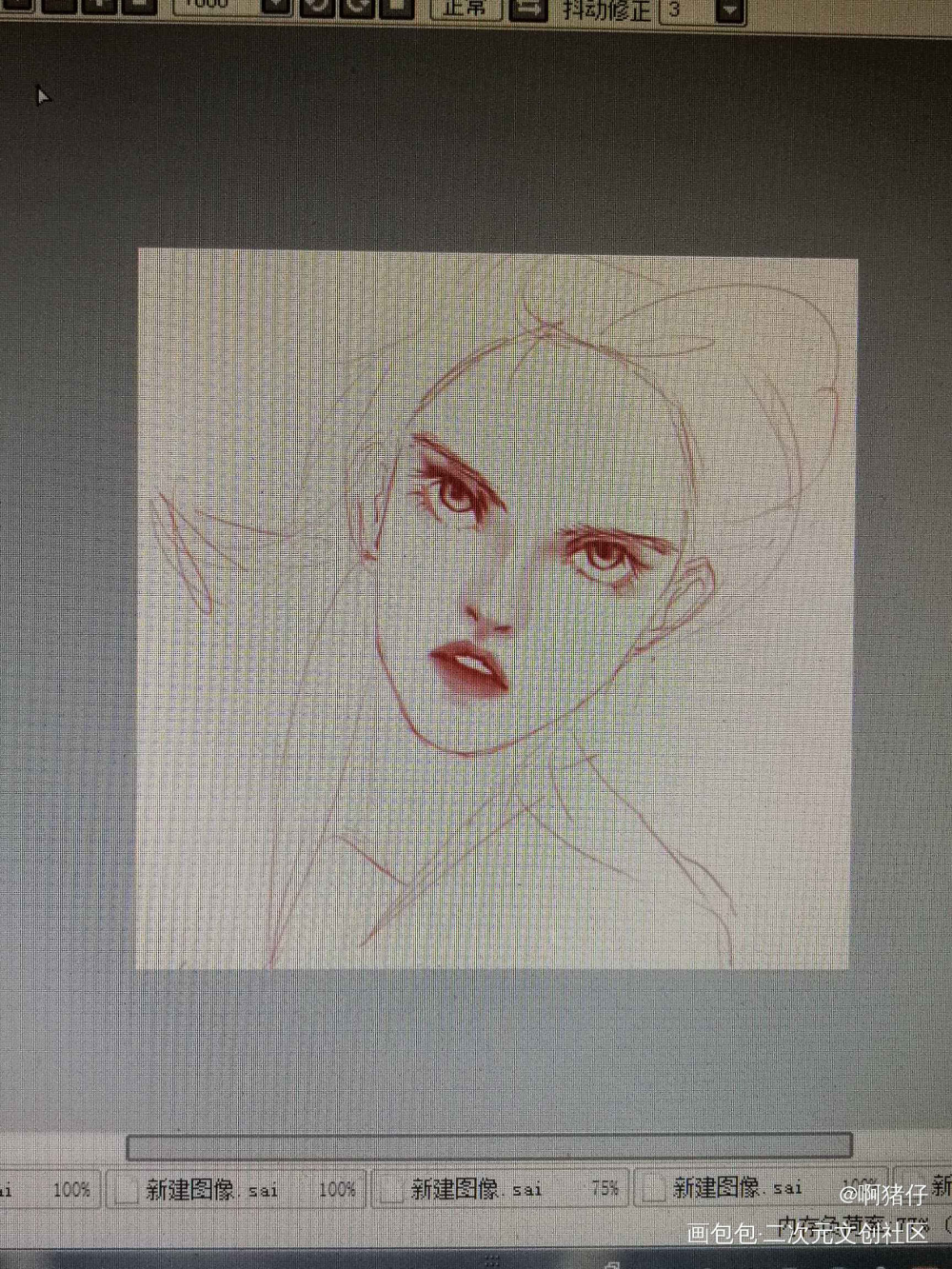952x1269 pixels.
Task: Rotate the canvas clockwise
Action: point(357,8)
